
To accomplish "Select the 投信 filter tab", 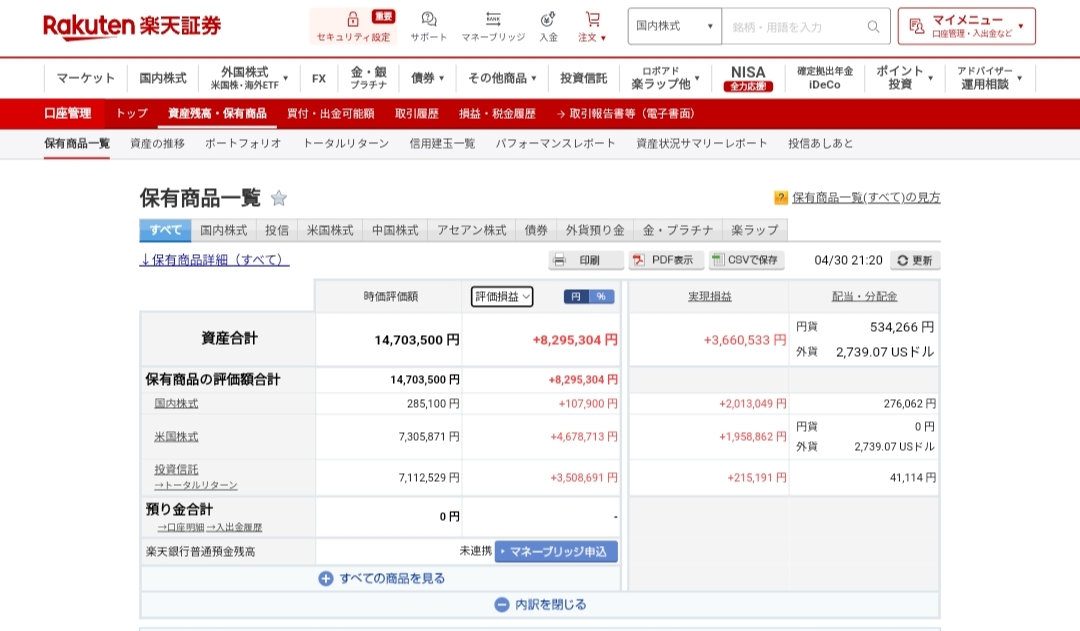I will point(277,230).
